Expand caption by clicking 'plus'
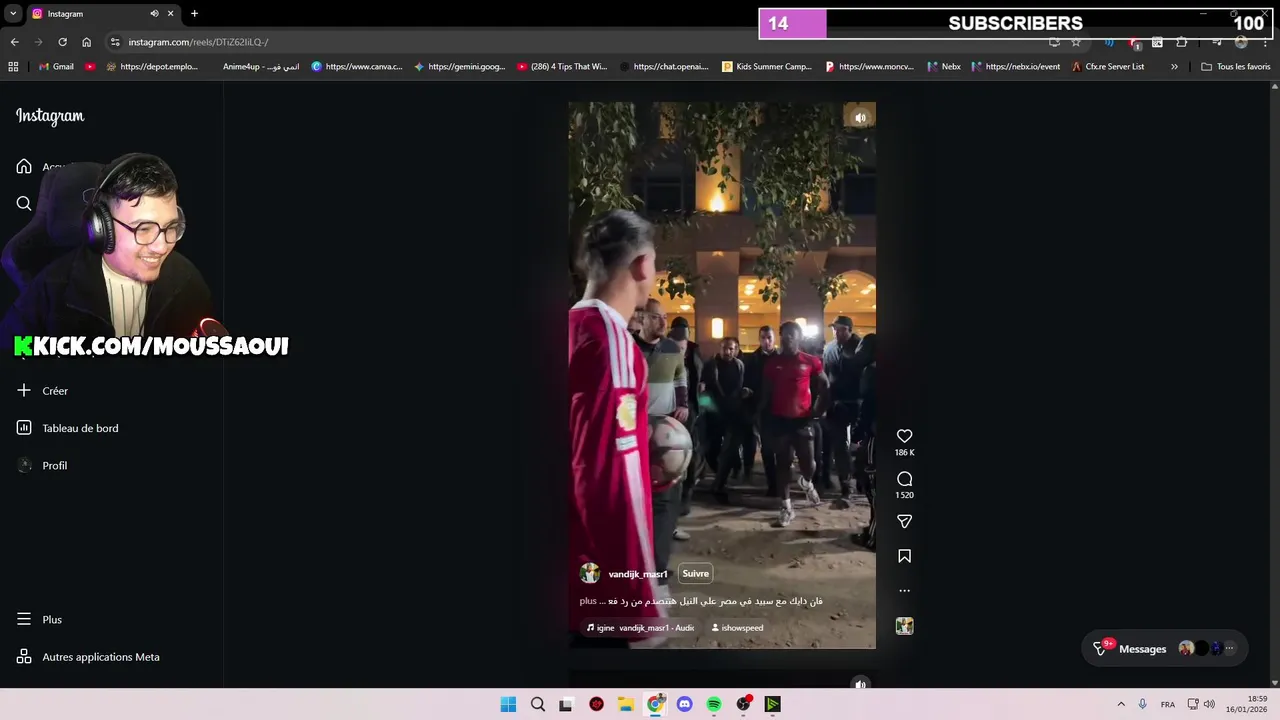Viewport: 1280px width, 720px height. click(x=588, y=601)
